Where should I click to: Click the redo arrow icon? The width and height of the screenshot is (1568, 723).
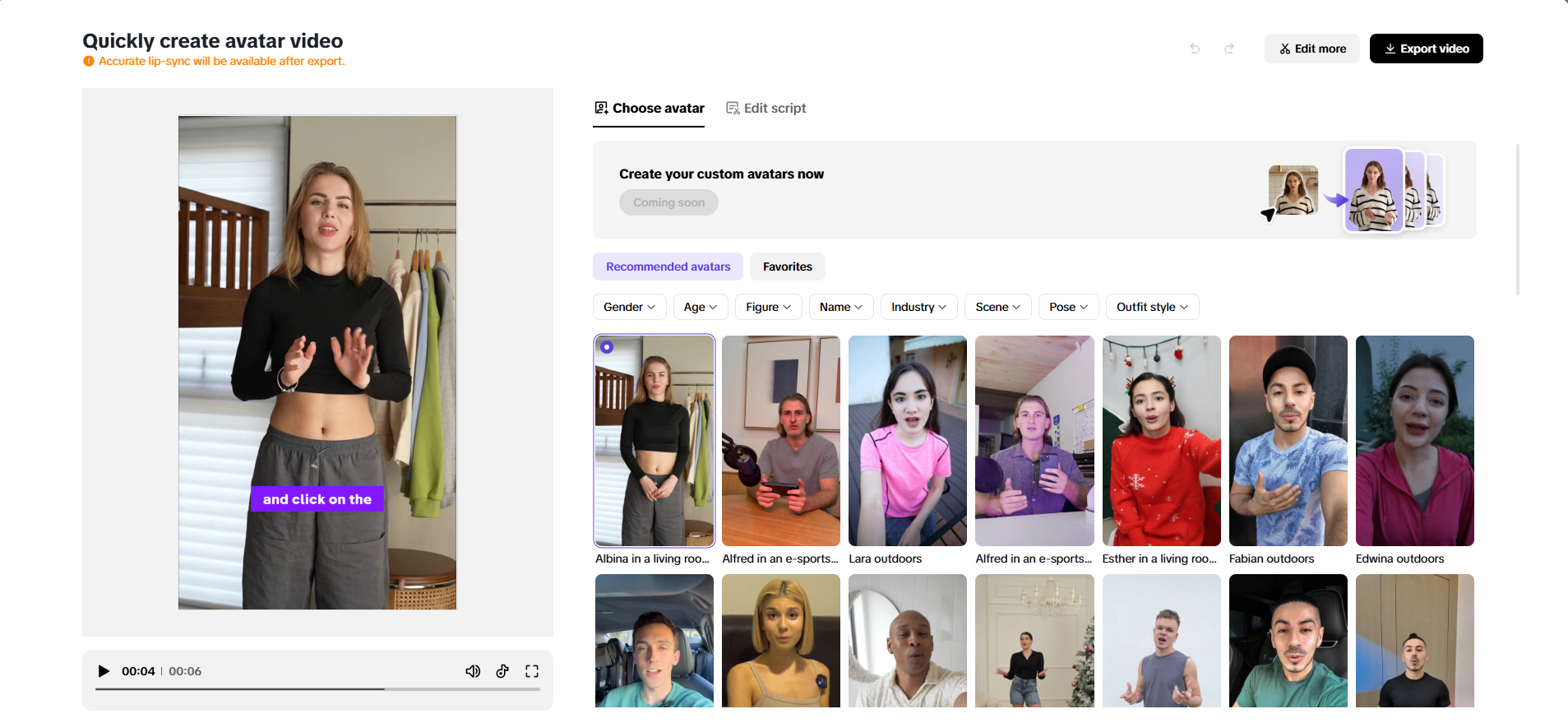(1229, 49)
